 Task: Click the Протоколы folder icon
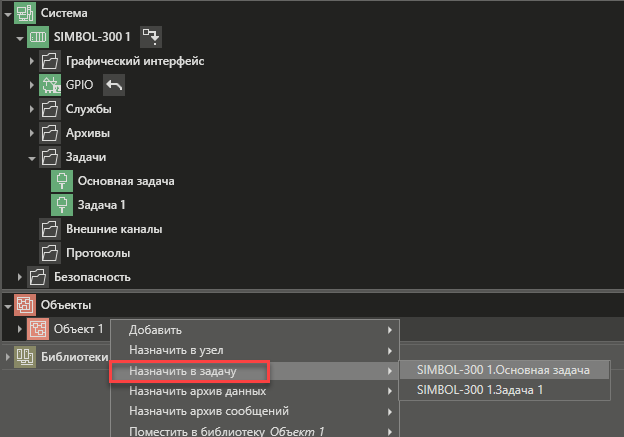(50, 253)
